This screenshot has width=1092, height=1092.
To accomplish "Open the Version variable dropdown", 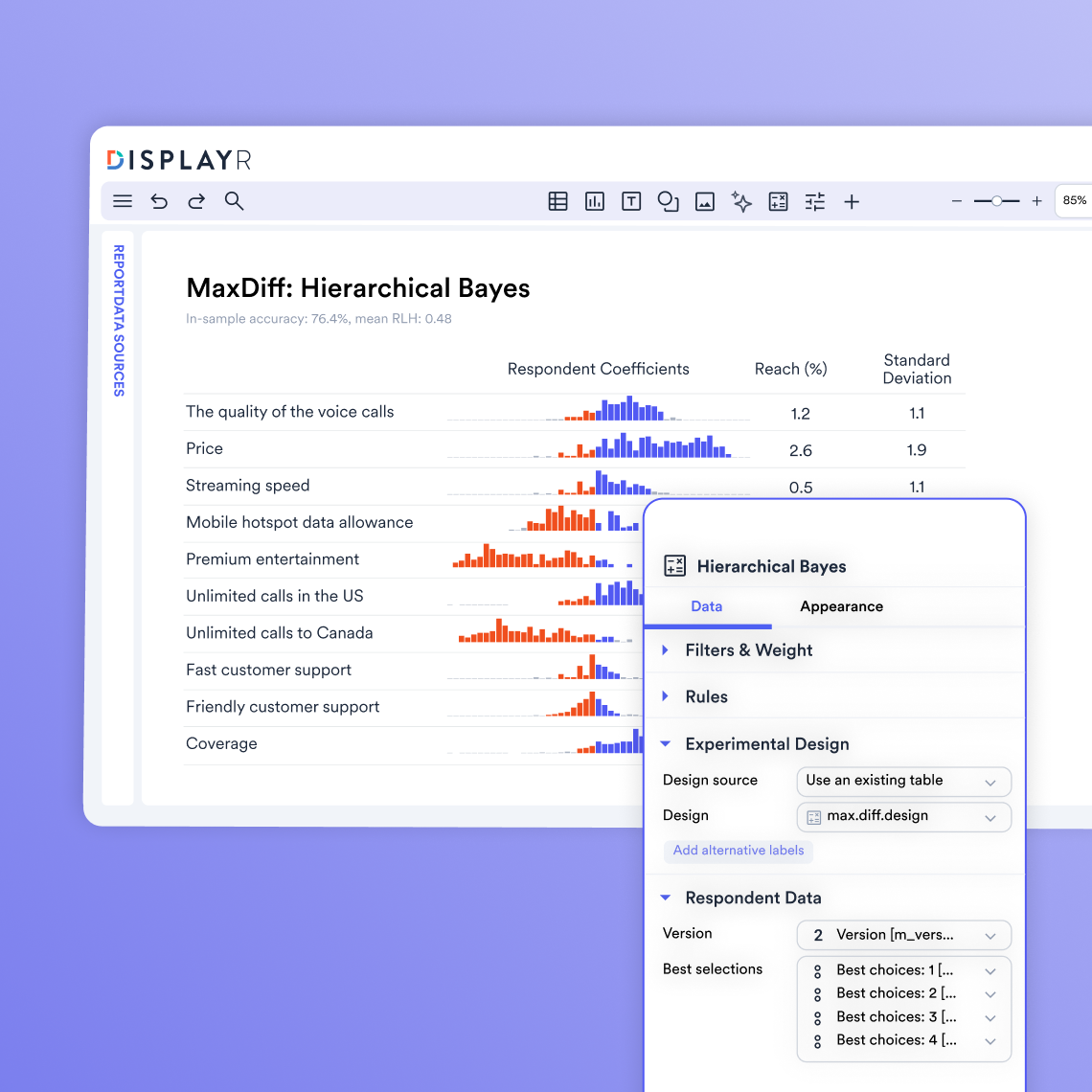I will (903, 935).
